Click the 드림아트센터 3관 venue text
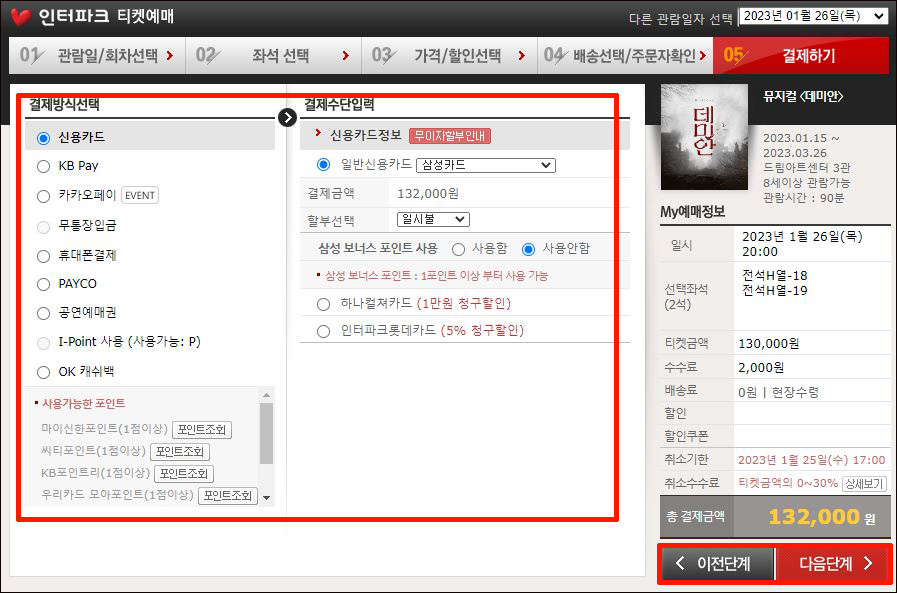 [x=807, y=168]
